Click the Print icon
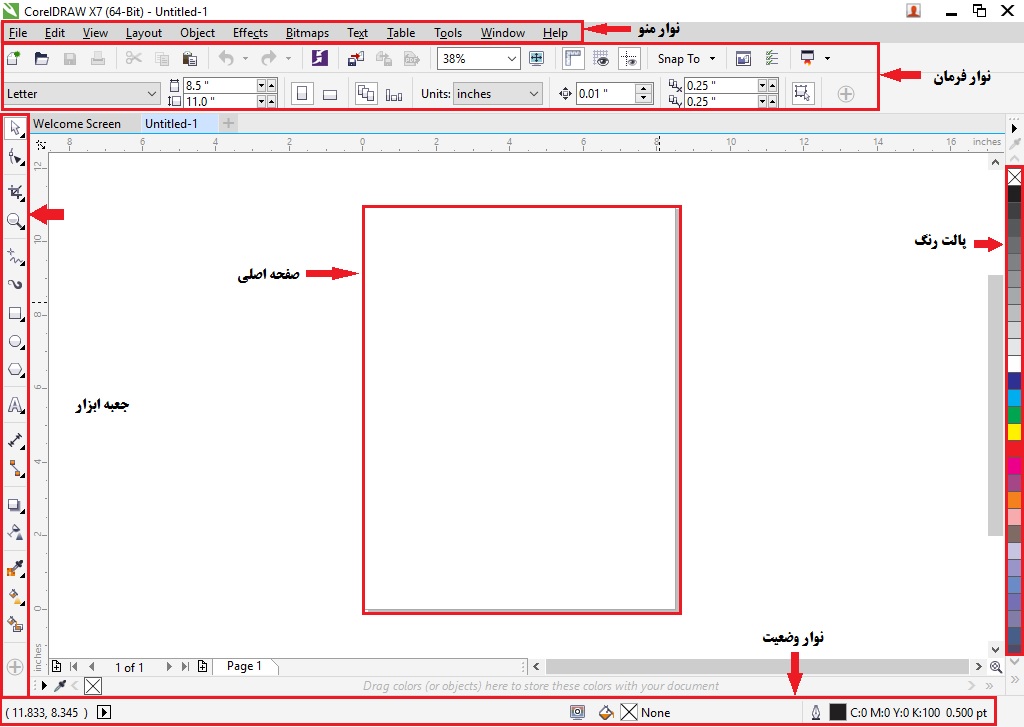Viewport: 1024px width, 727px height. pos(98,59)
